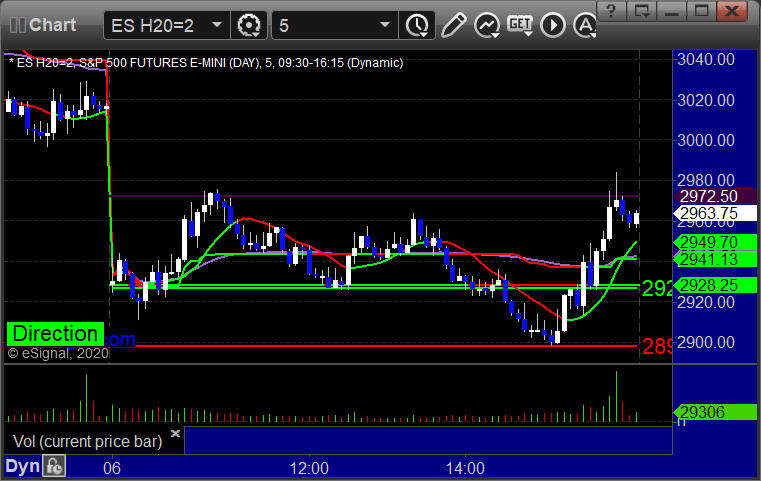Select the pencil drawing tools icon
Image resolution: width=761 pixels, height=481 pixels.
coord(453,25)
